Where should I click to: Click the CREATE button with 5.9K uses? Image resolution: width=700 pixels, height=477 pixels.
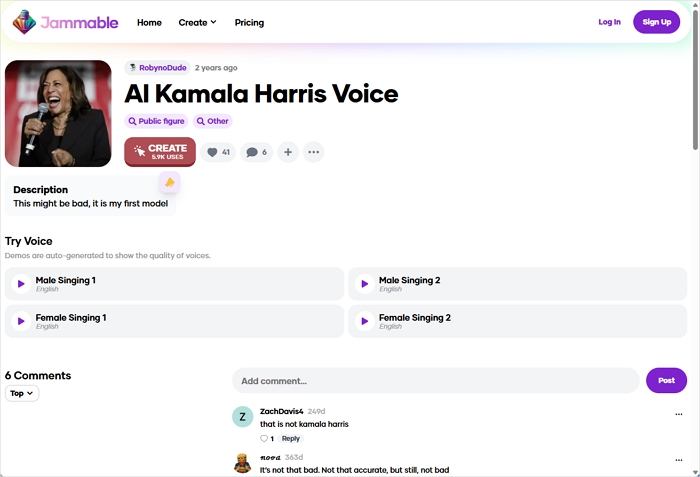160,152
